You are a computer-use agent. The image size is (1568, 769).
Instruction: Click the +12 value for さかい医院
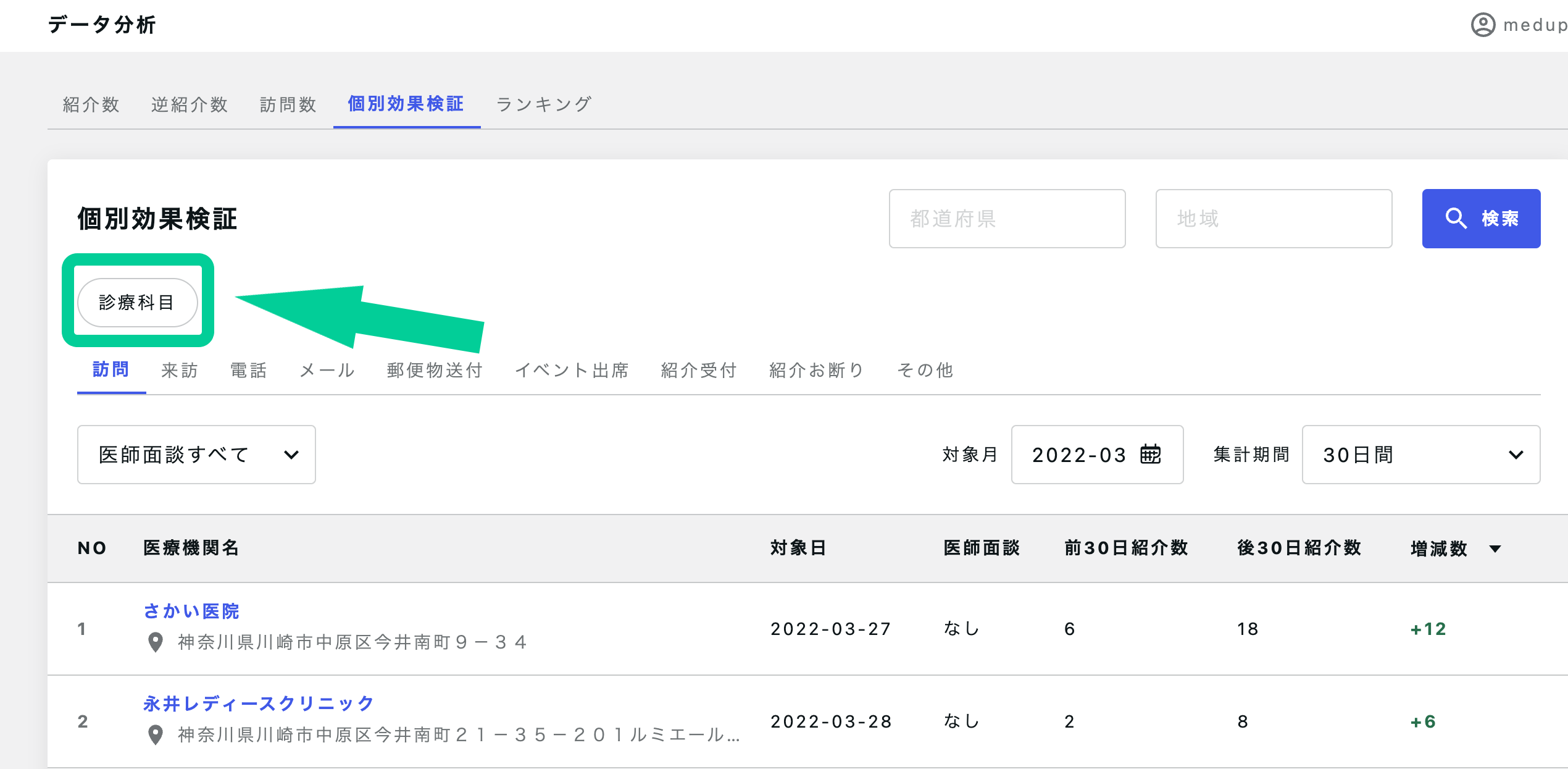point(1428,629)
